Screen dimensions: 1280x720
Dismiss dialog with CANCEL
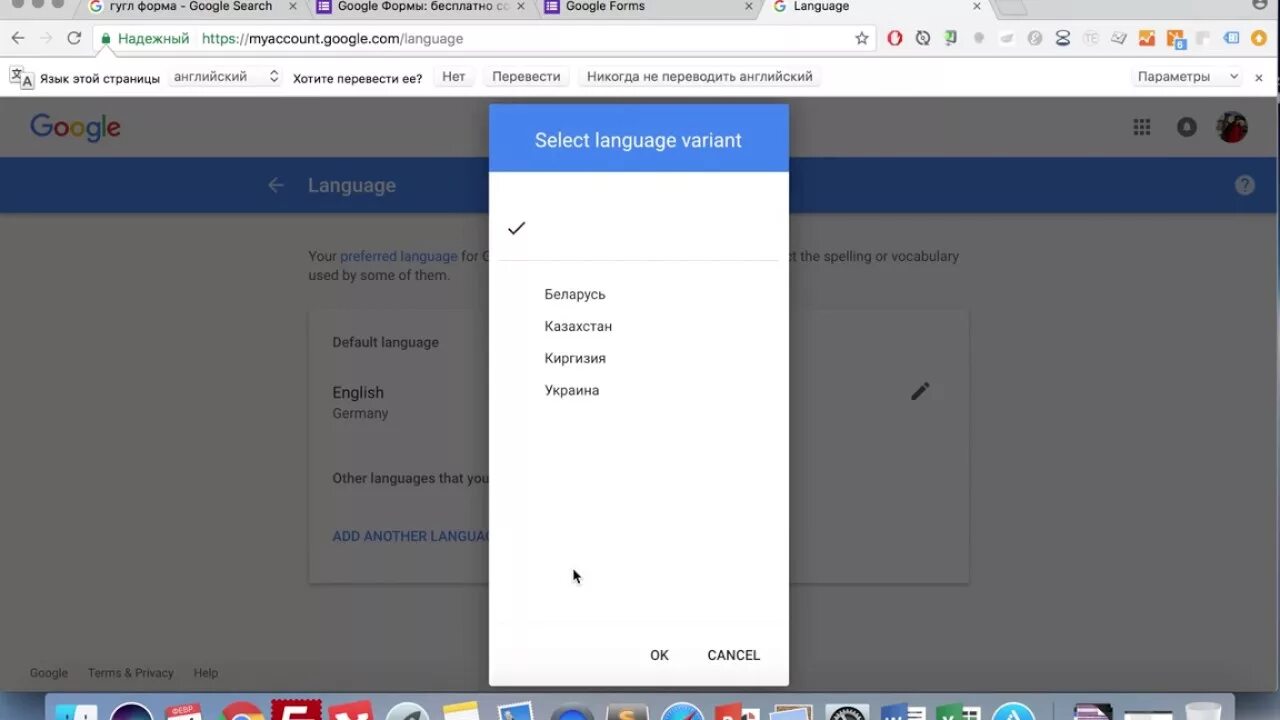734,655
